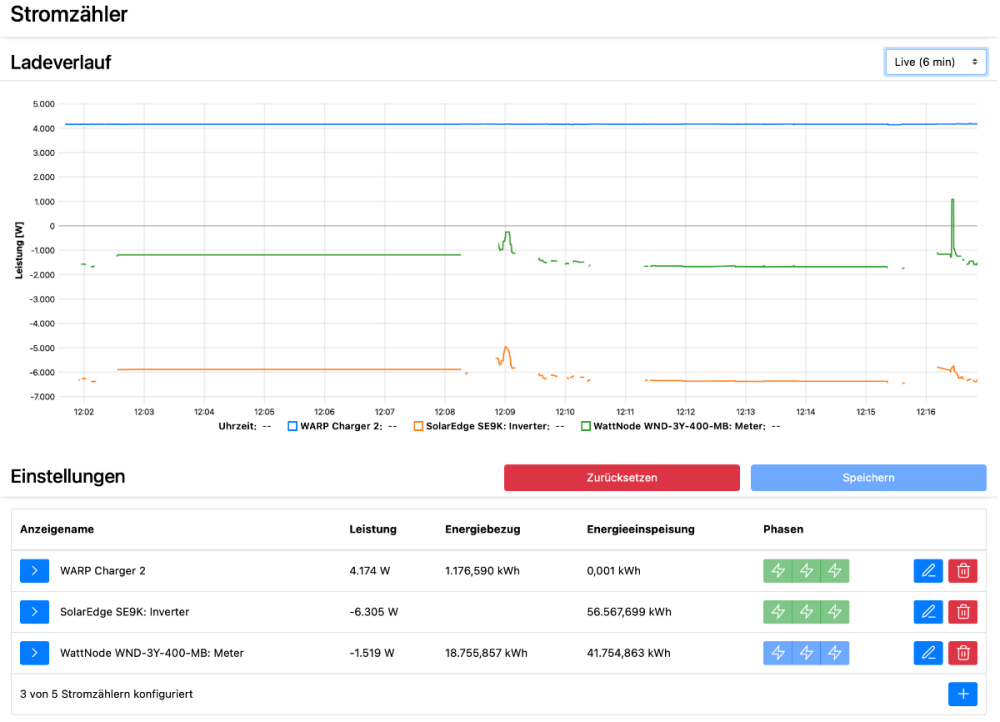The image size is (1000, 722).
Task: Add a new meter with plus button
Action: (x=963, y=694)
